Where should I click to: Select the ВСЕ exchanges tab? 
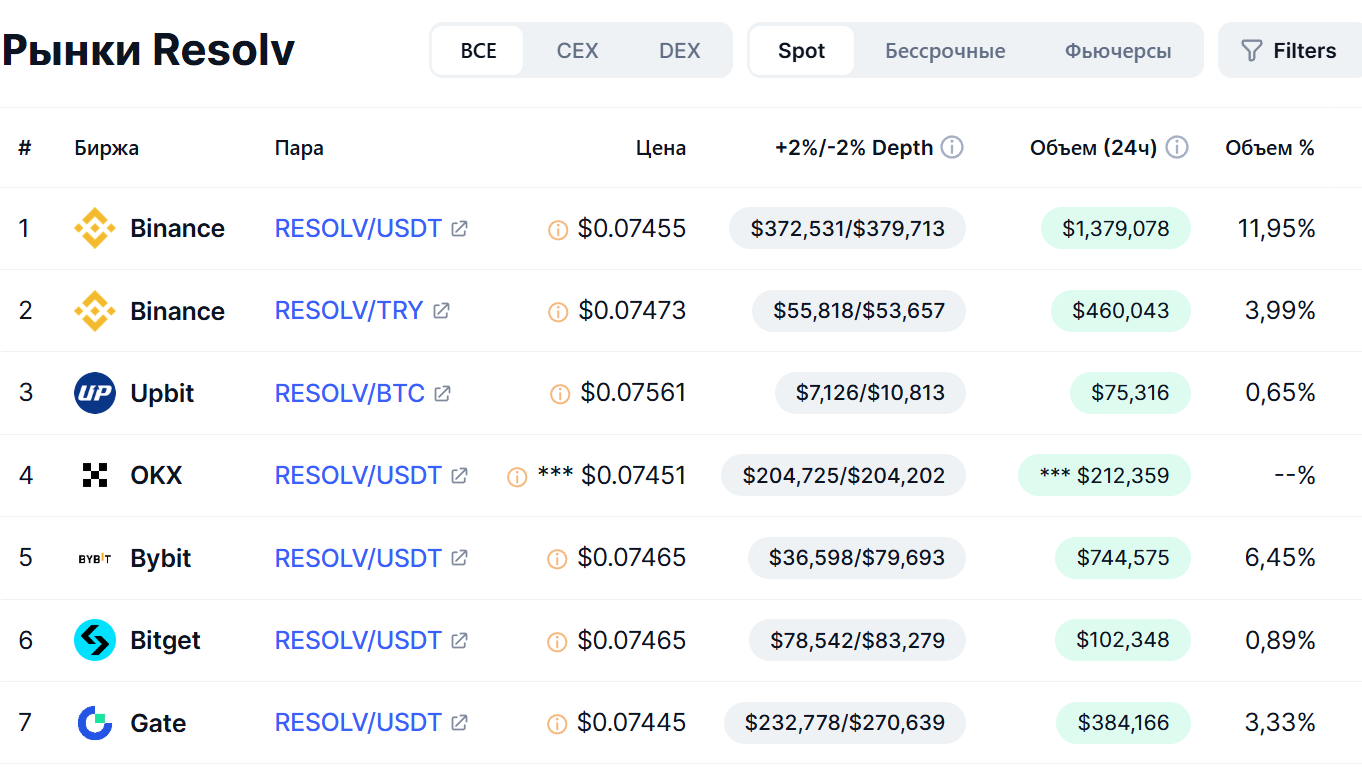[478, 51]
